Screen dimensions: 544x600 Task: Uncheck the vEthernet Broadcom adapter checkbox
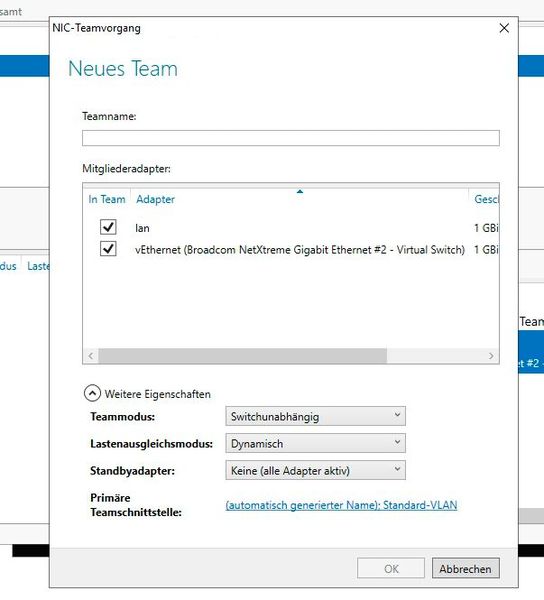108,249
